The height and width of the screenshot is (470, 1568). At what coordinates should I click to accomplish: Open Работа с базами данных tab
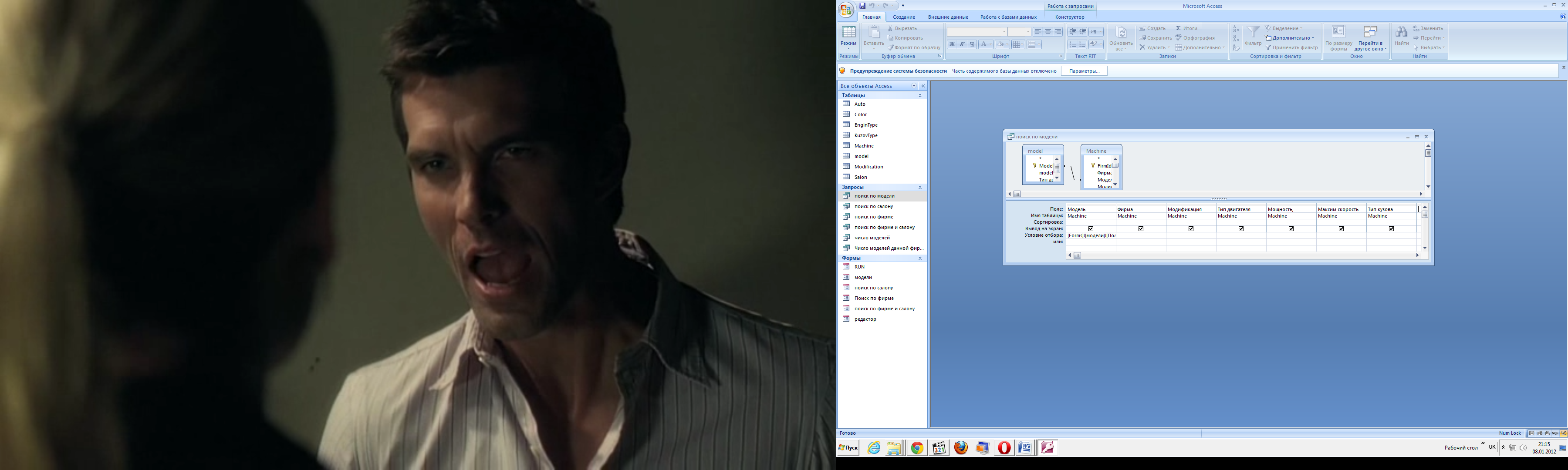[x=1008, y=17]
